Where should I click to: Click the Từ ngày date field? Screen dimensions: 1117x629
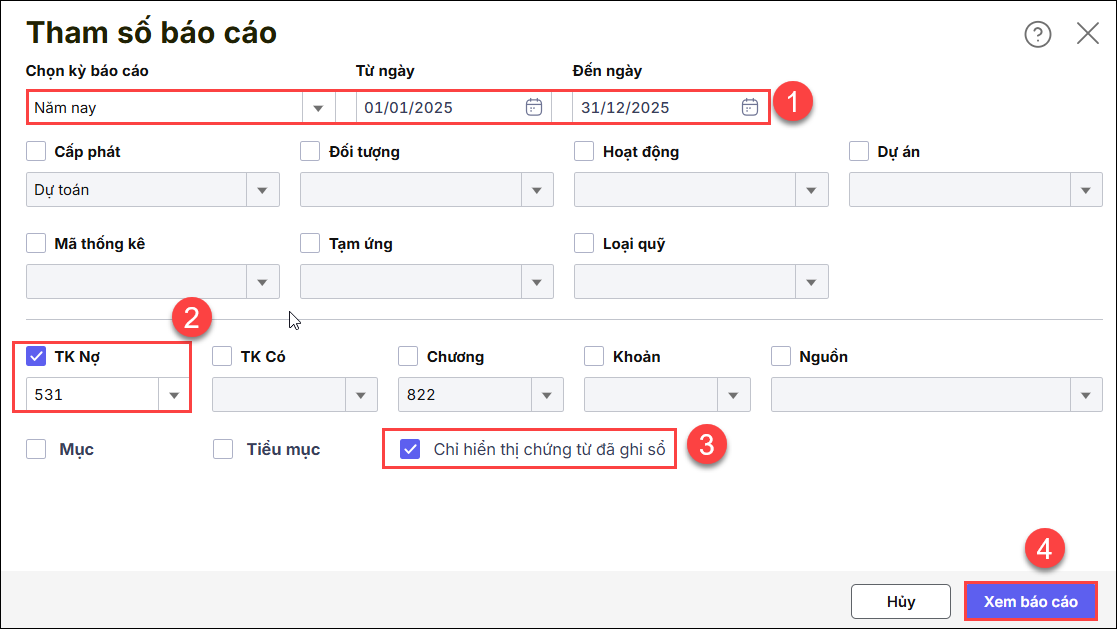point(438,108)
